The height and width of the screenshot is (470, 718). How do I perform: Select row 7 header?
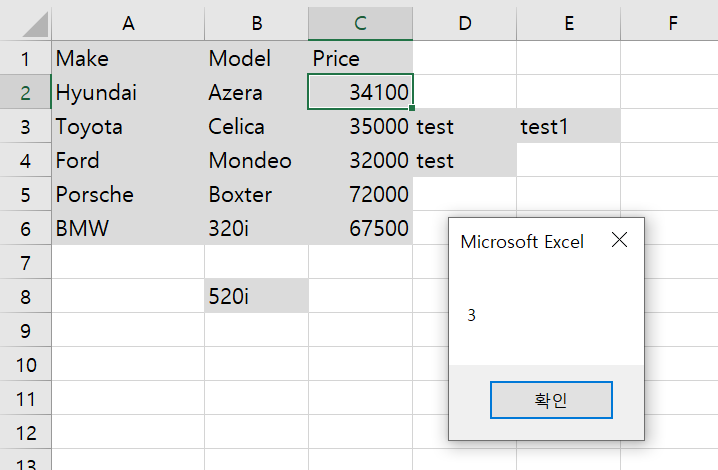pos(26,262)
